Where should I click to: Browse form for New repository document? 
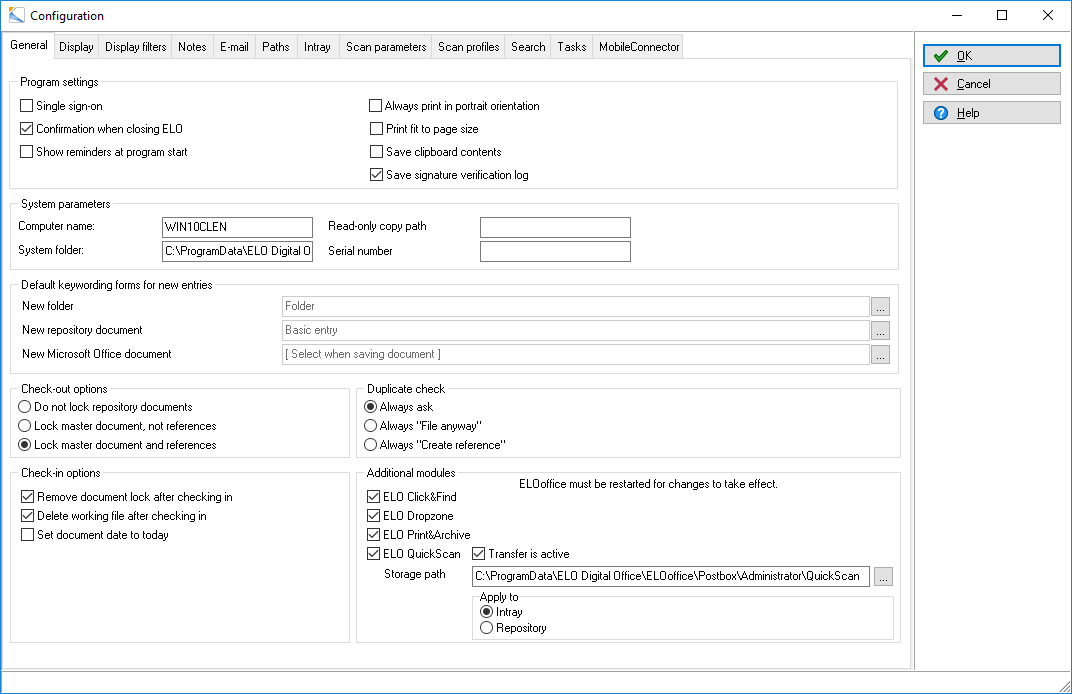[x=881, y=331]
